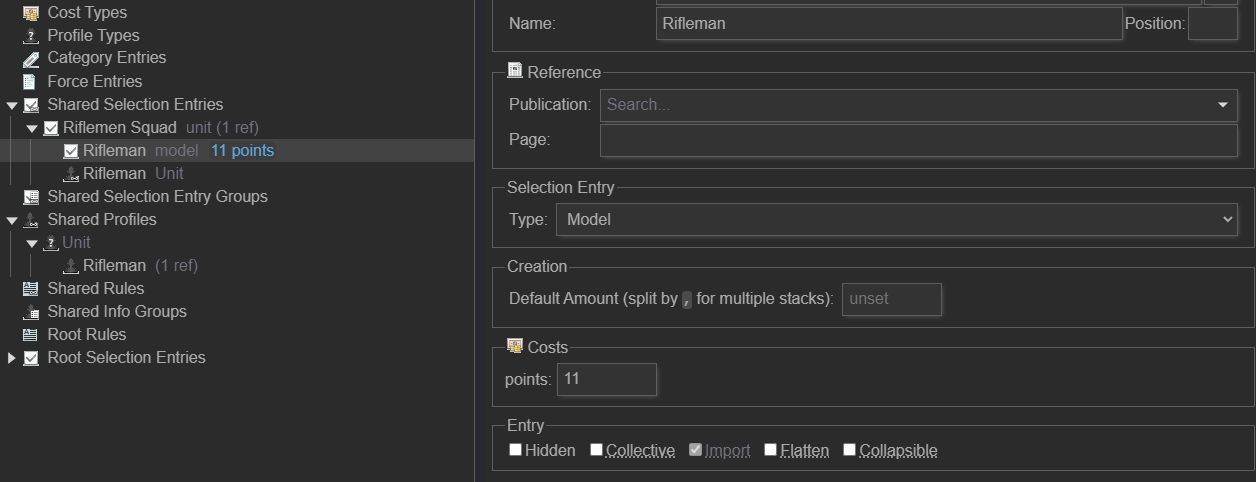Image resolution: width=1256 pixels, height=482 pixels.
Task: Collapse the Riflemen Squad node
Action: [x=32, y=128]
